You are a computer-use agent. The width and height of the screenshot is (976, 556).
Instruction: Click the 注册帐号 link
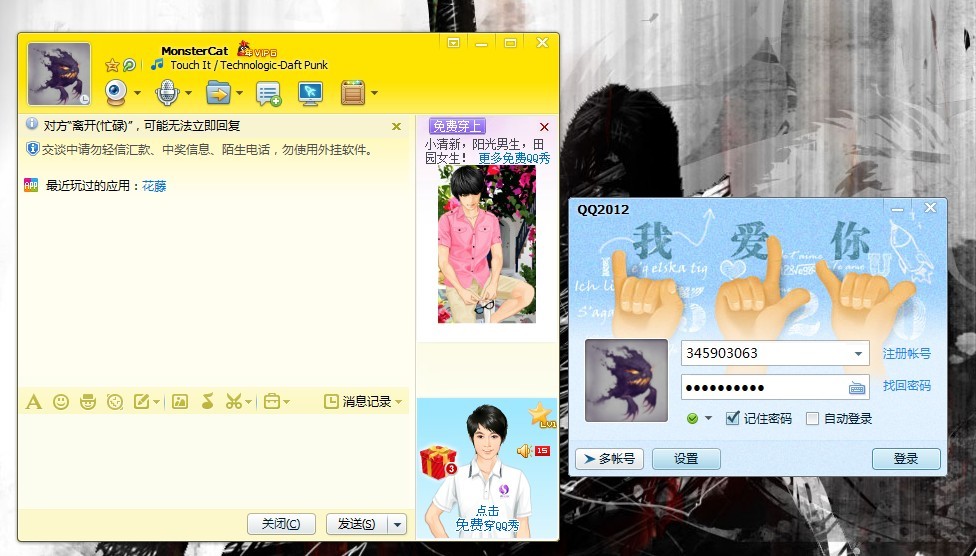pos(906,354)
